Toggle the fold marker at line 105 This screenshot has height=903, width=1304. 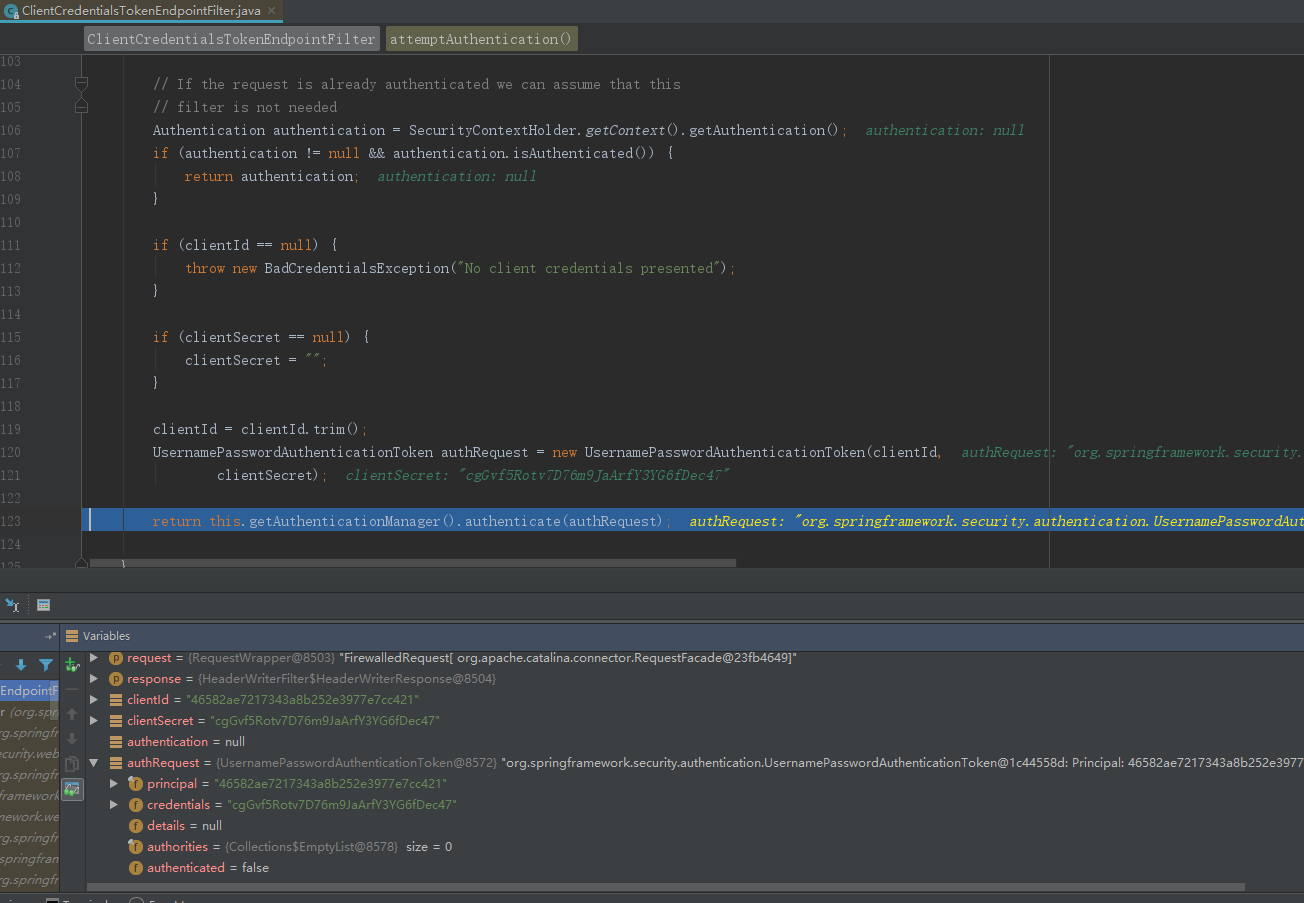coord(81,107)
